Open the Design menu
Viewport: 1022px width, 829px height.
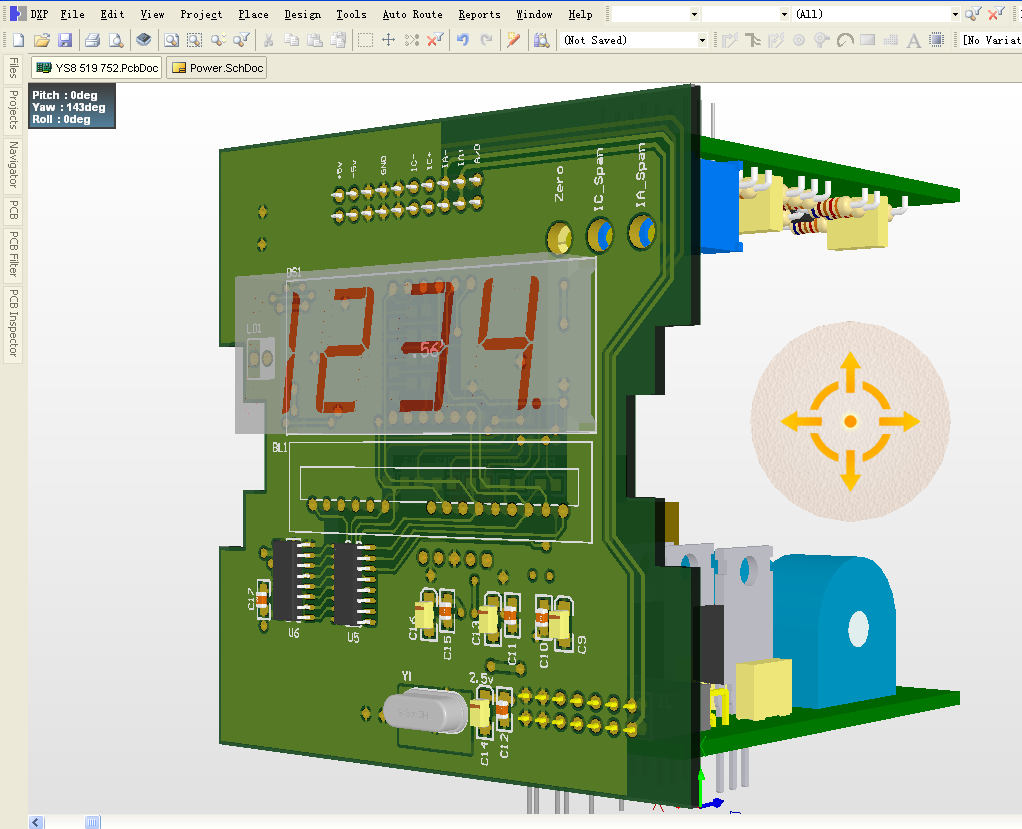tap(302, 14)
